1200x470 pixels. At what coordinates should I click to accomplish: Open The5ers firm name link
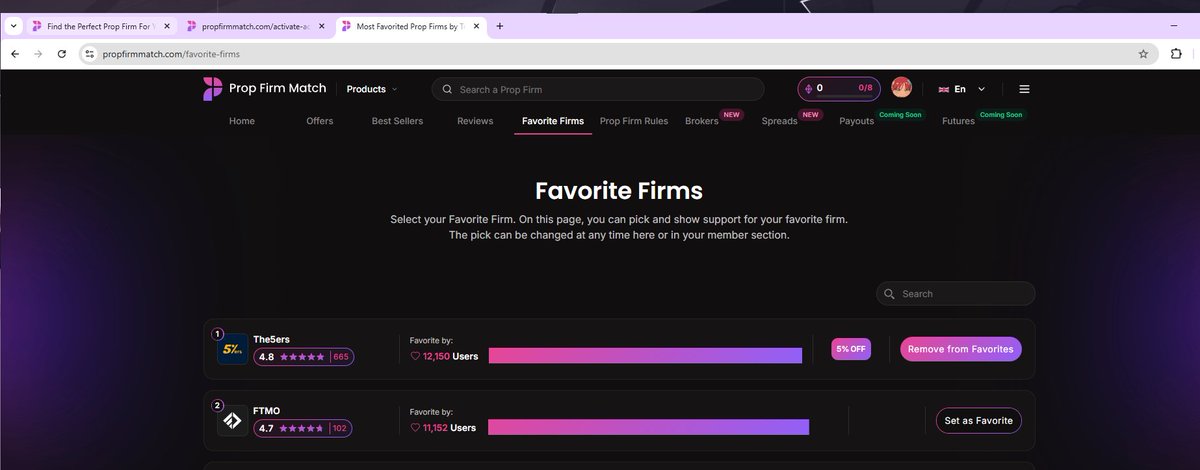(x=270, y=340)
